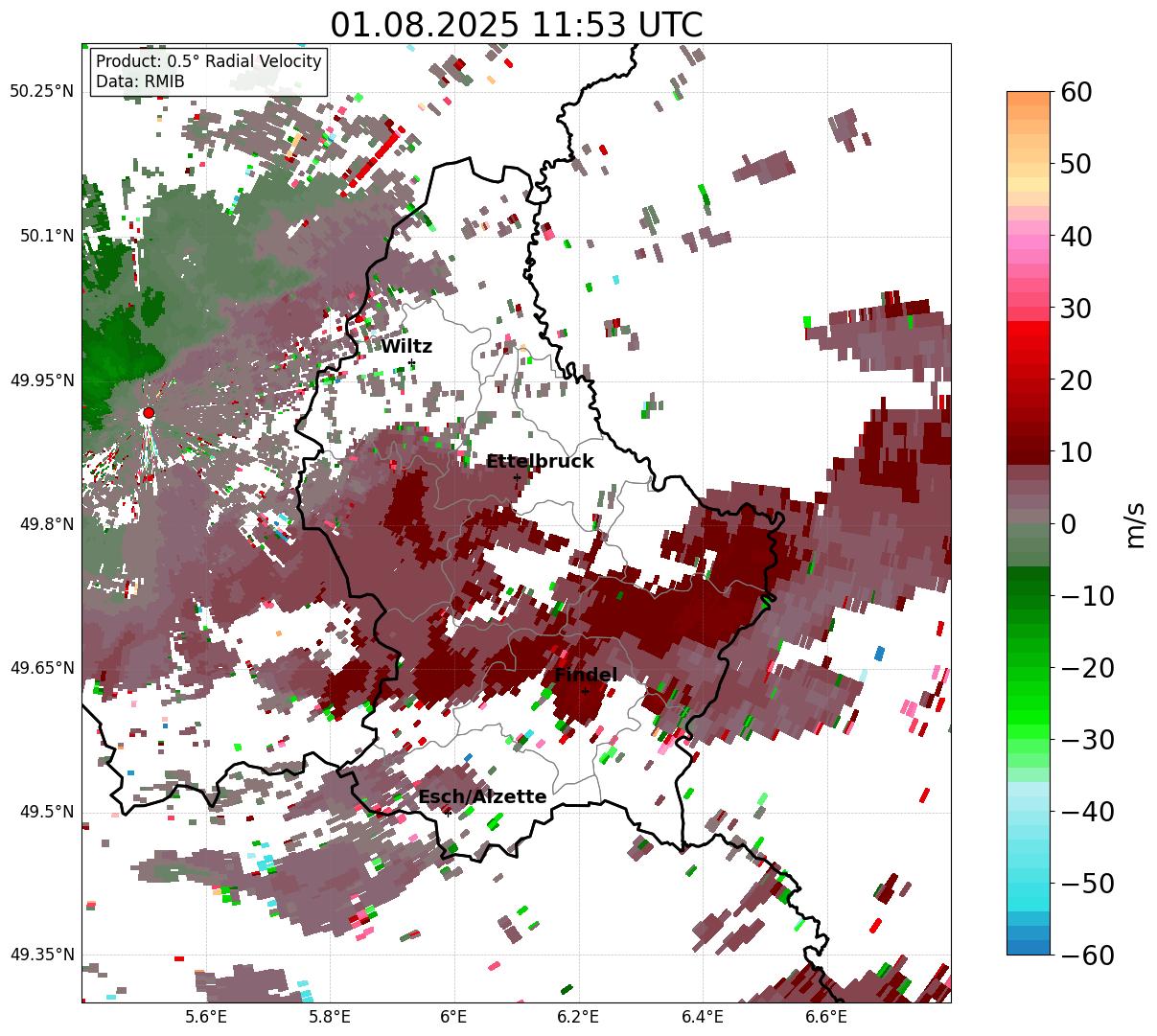
Task: Click the bright red colorbar segment near 25
Action: pyautogui.click(x=1029, y=343)
